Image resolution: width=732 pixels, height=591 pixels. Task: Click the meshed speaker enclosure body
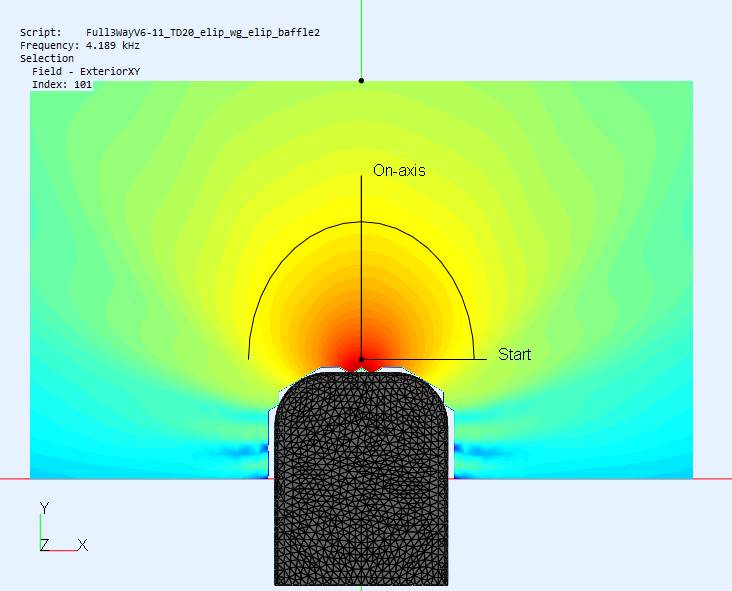tap(361, 478)
